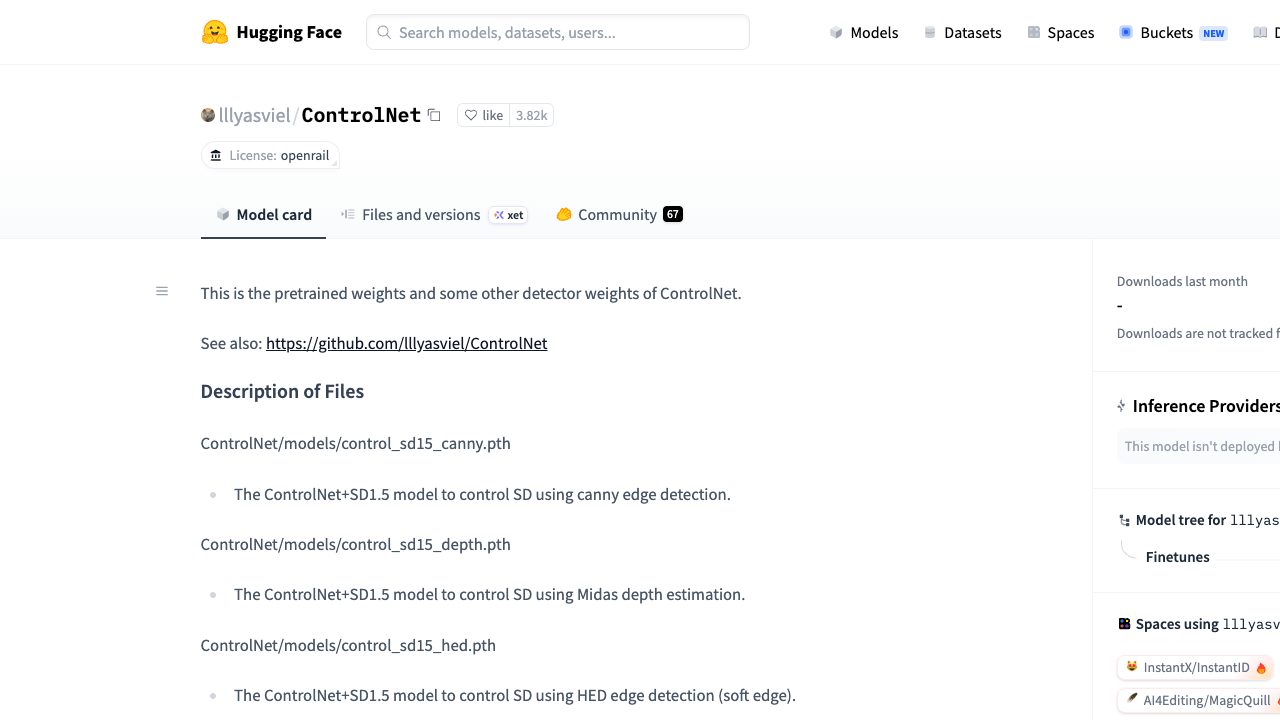Switch to the Community tab
The image size is (1280, 720).
click(x=619, y=214)
